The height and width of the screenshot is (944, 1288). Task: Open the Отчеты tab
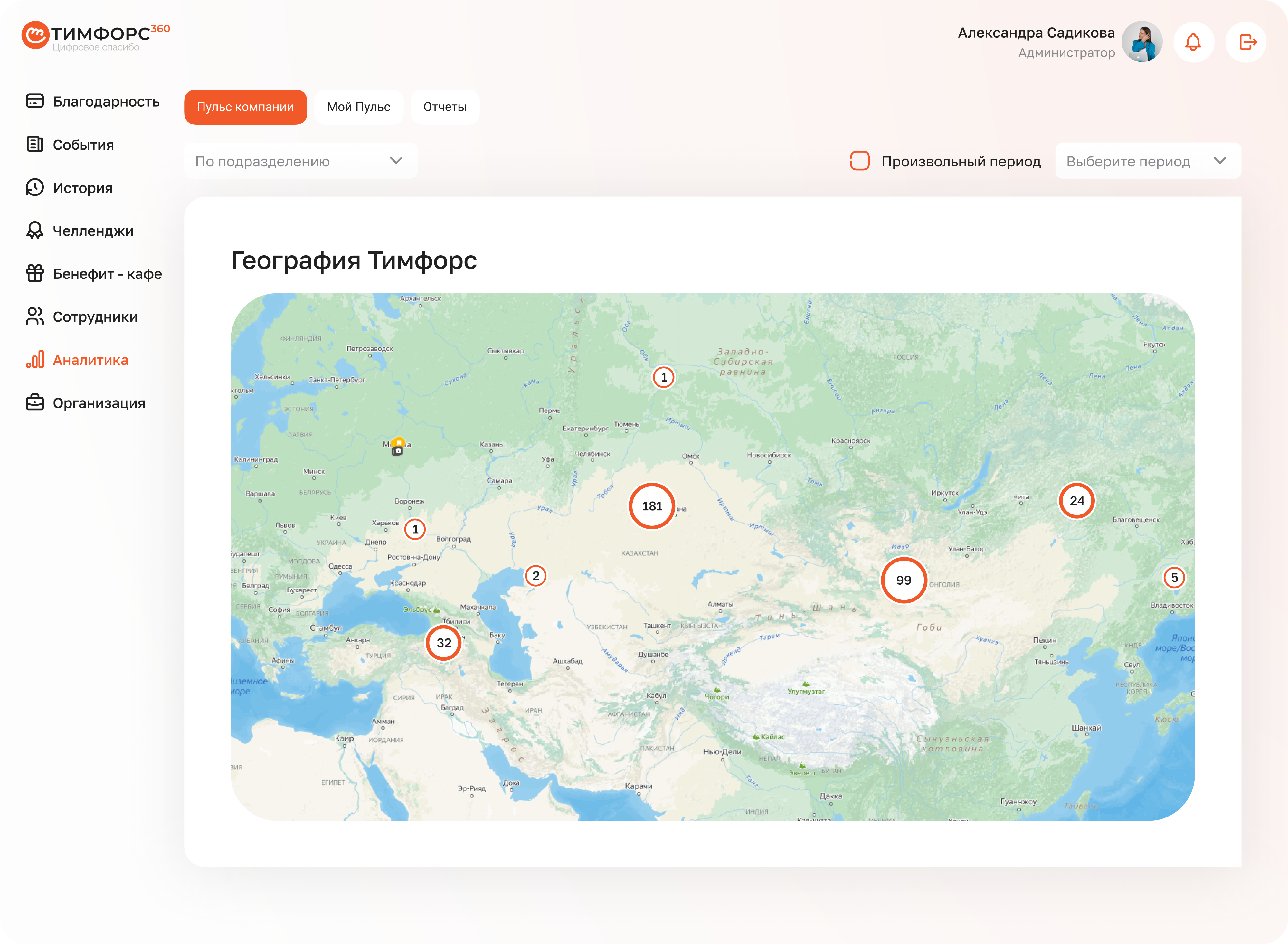[x=445, y=107]
